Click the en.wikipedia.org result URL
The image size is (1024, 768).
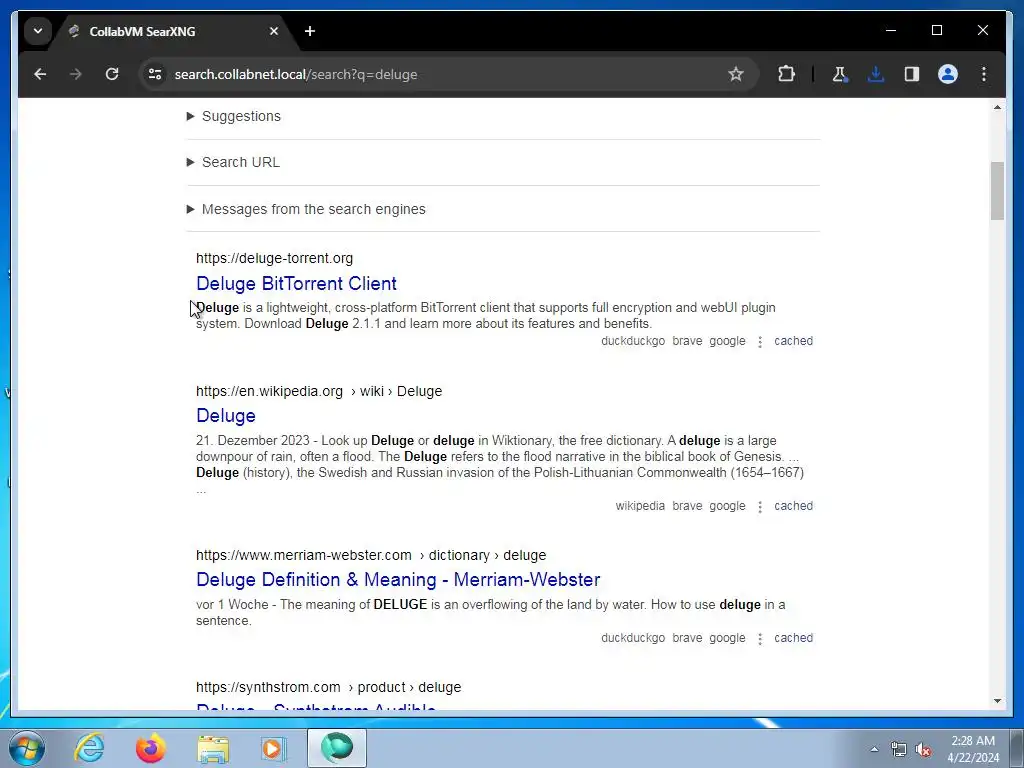(x=319, y=391)
